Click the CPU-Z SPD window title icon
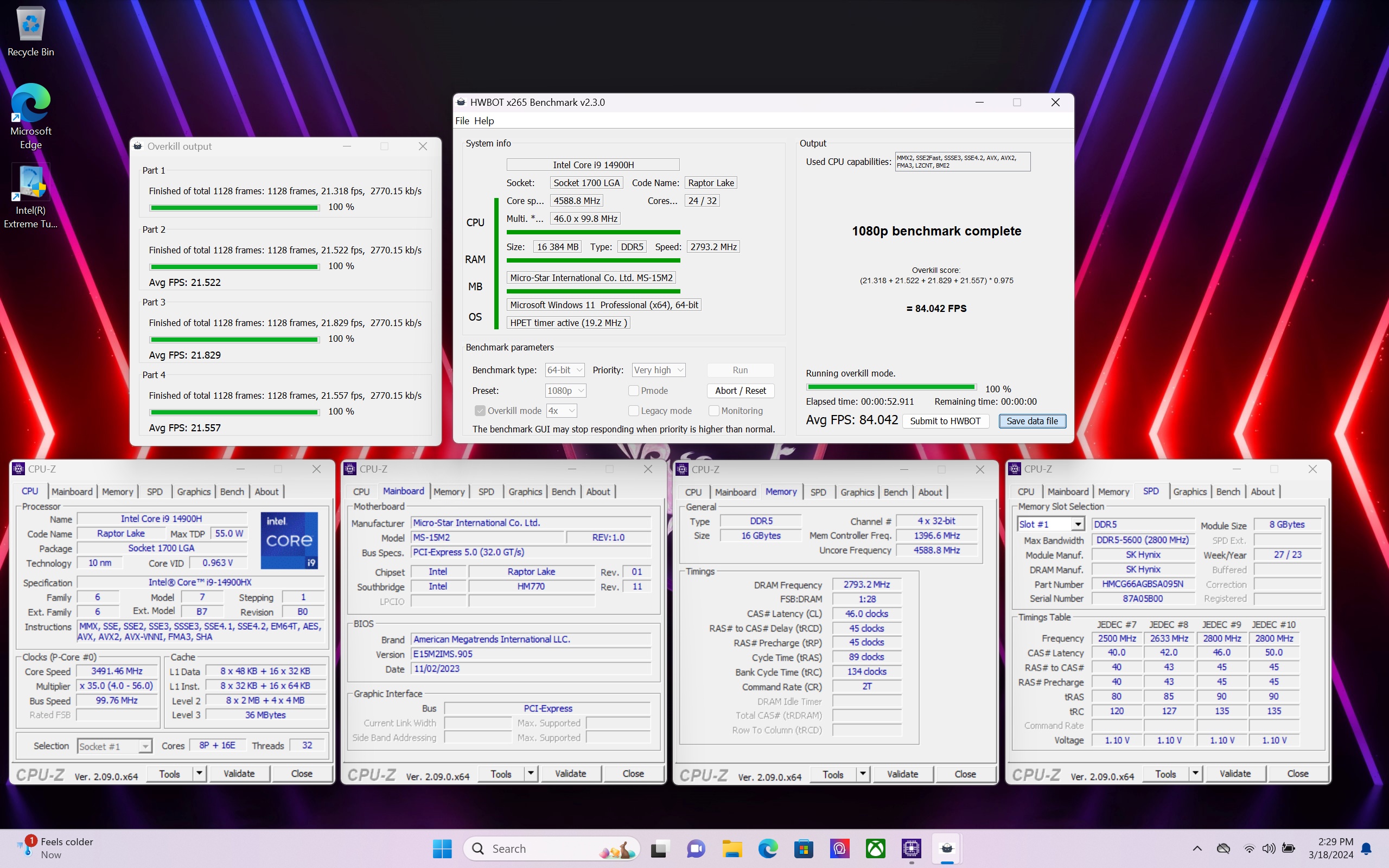This screenshot has width=1389, height=868. point(1014,469)
